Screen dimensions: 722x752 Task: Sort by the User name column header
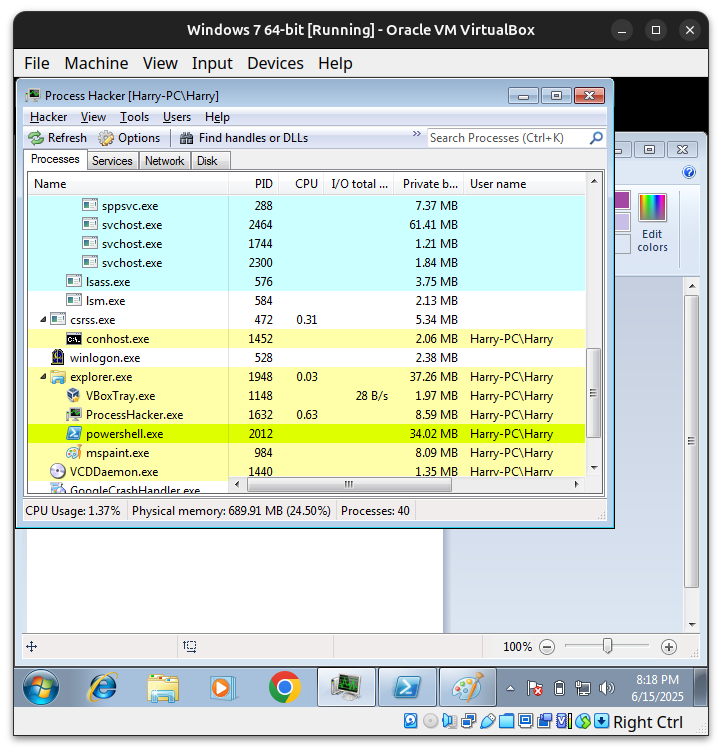tap(524, 184)
